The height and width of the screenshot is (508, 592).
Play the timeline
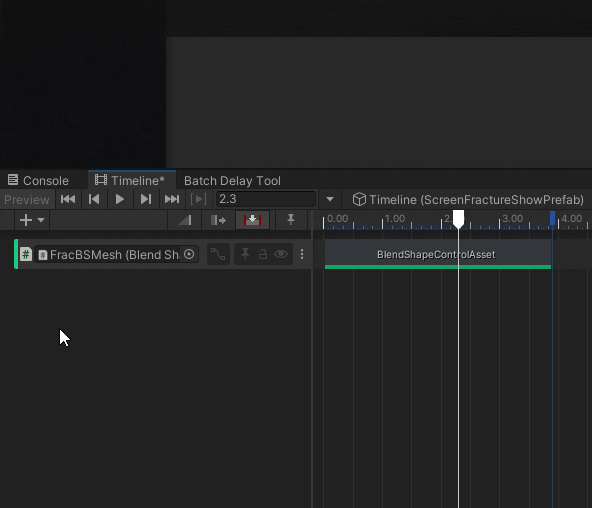coord(120,199)
